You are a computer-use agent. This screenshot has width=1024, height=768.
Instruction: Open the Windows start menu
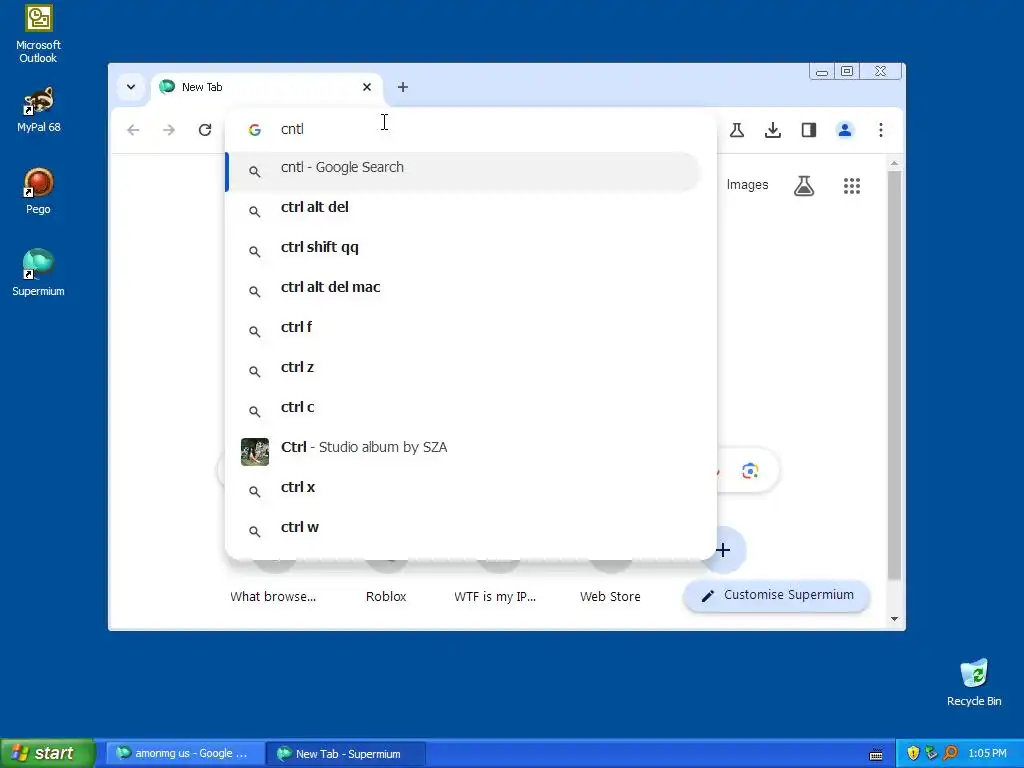click(x=48, y=753)
